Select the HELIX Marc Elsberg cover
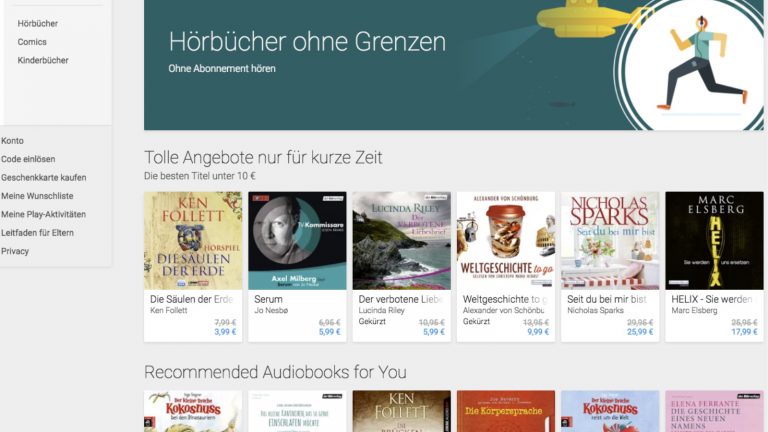This screenshot has height=432, width=768. [715, 240]
